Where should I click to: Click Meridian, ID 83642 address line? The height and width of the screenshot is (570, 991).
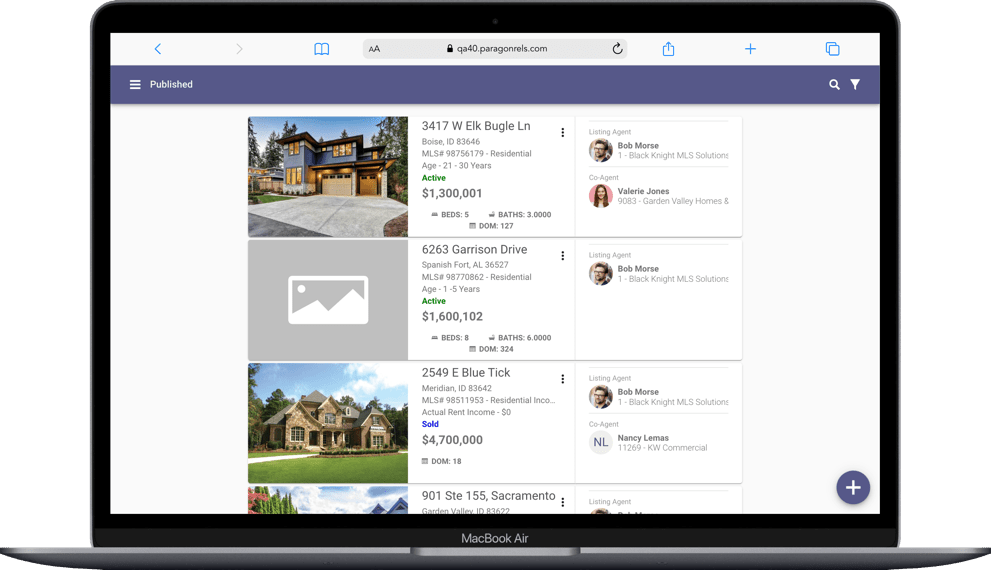click(x=456, y=388)
